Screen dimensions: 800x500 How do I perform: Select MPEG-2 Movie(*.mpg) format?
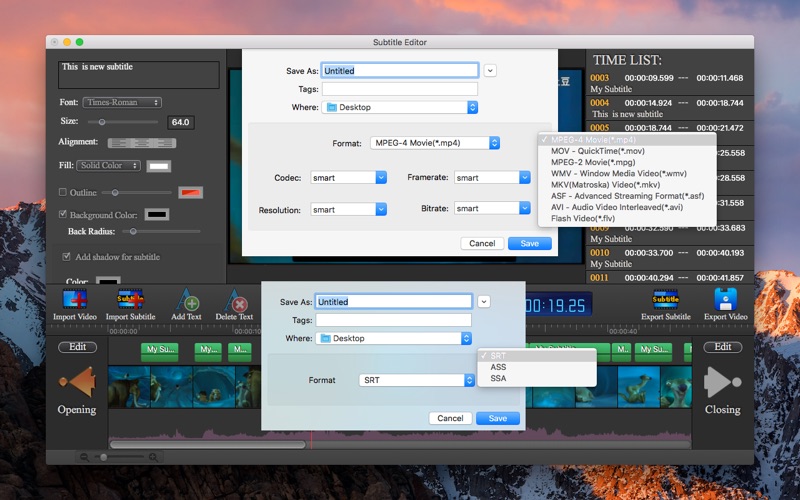(x=627, y=162)
